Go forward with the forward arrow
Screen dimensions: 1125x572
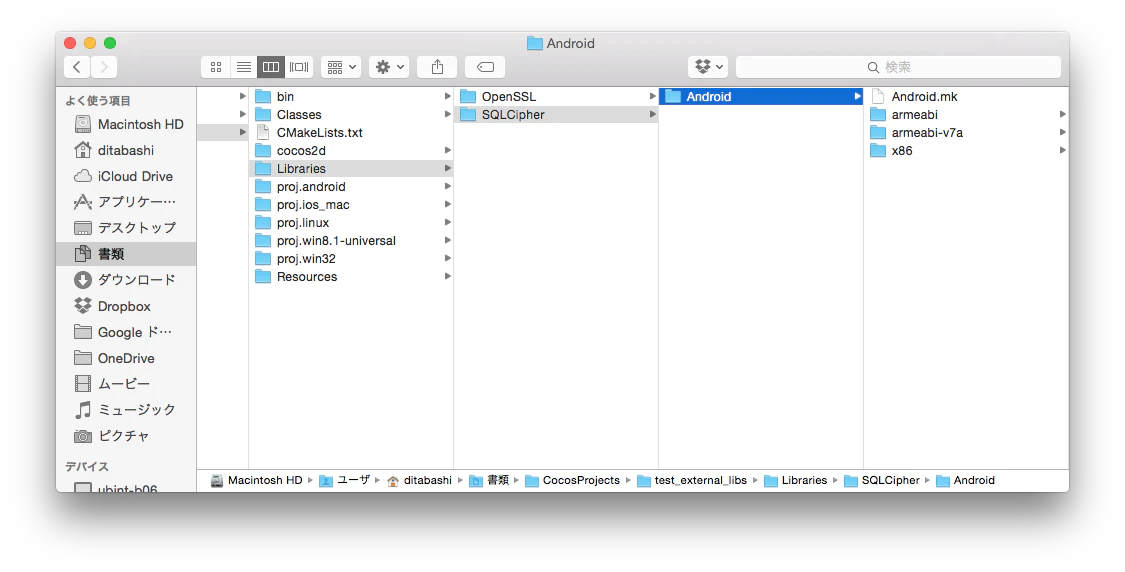coord(104,67)
